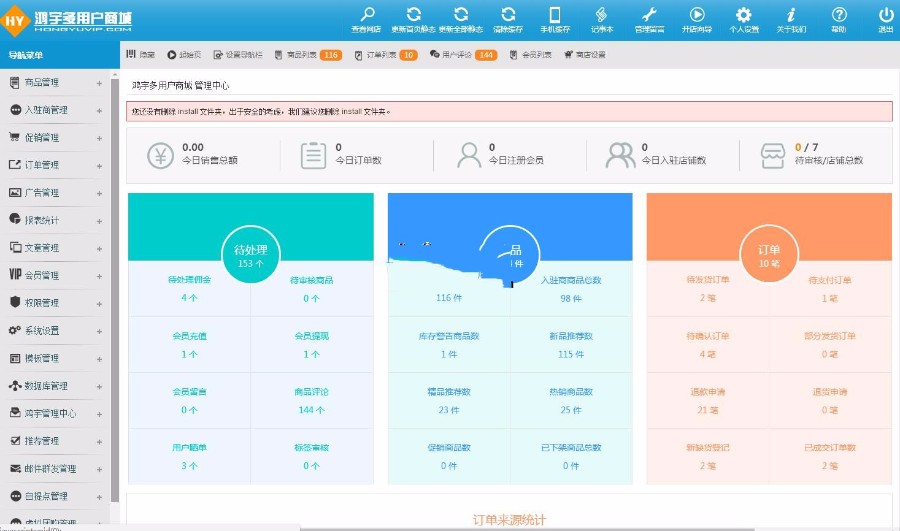Open the 手机缓存 phone icon

555,14
